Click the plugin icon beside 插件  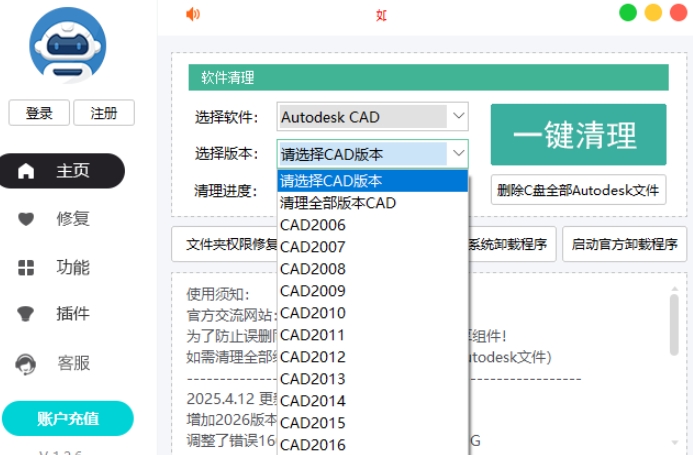coord(26,314)
